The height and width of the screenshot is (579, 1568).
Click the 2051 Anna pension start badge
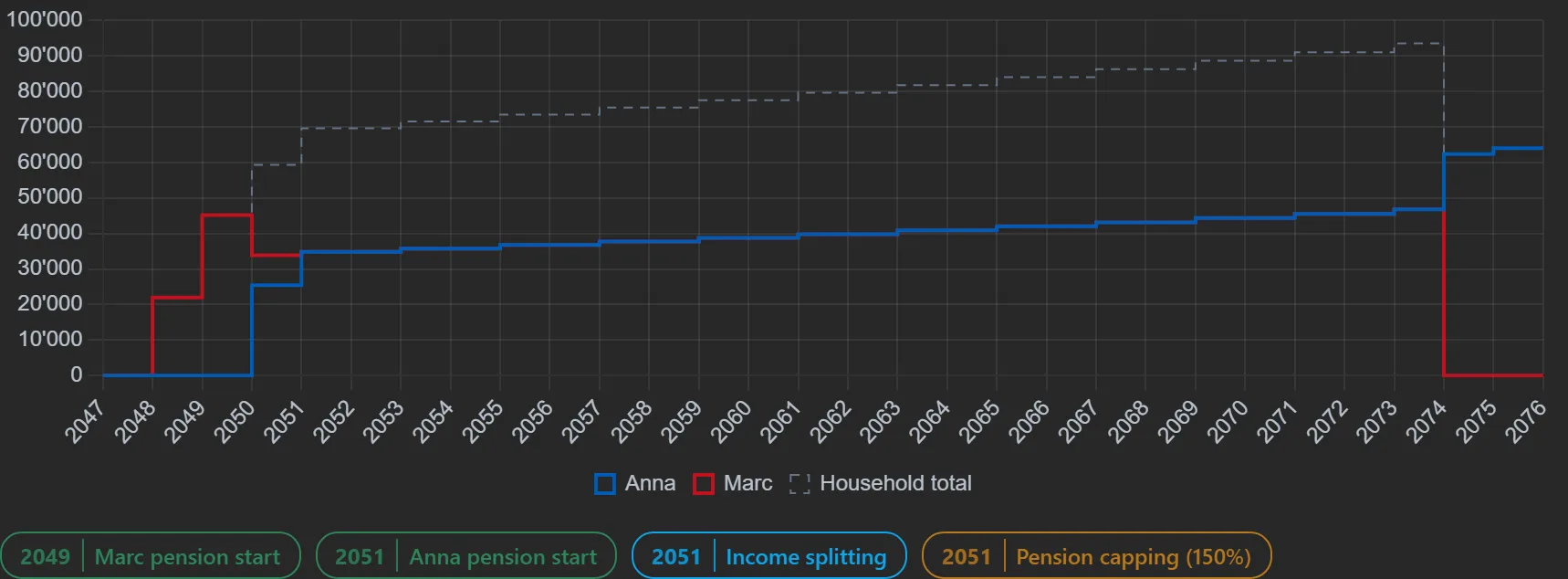[466, 556]
